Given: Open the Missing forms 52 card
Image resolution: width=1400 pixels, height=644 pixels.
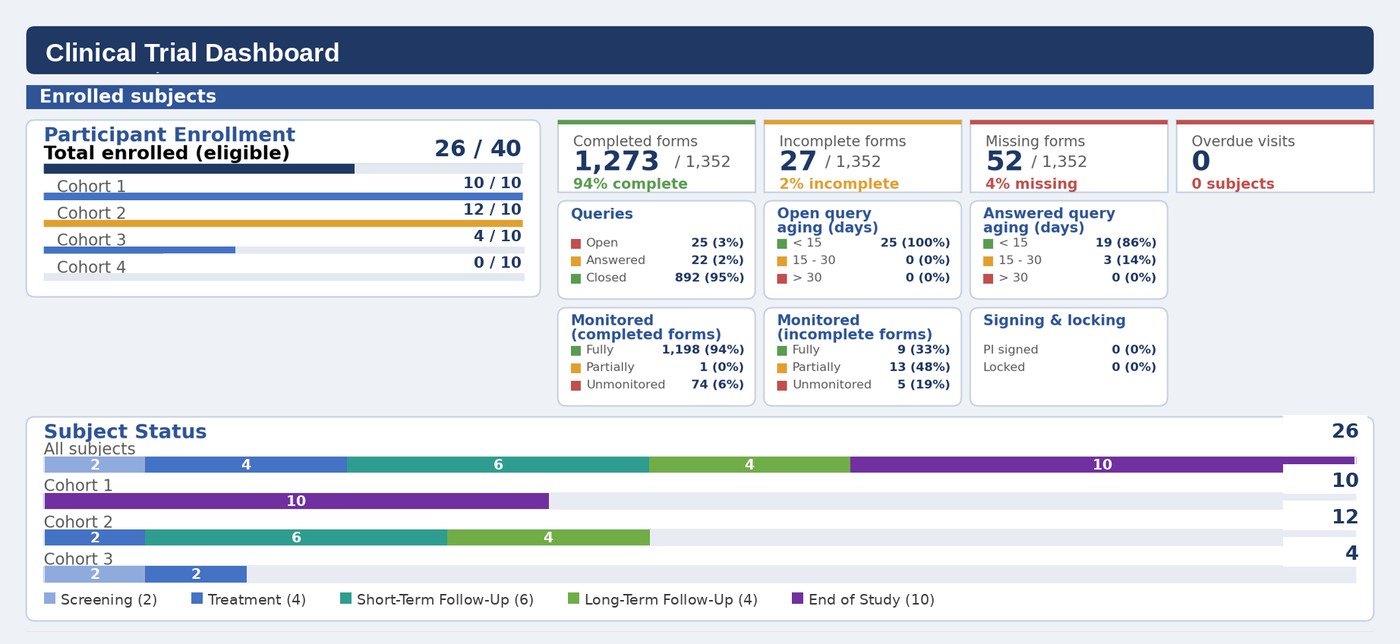Looking at the screenshot, I should coord(1069,156).
